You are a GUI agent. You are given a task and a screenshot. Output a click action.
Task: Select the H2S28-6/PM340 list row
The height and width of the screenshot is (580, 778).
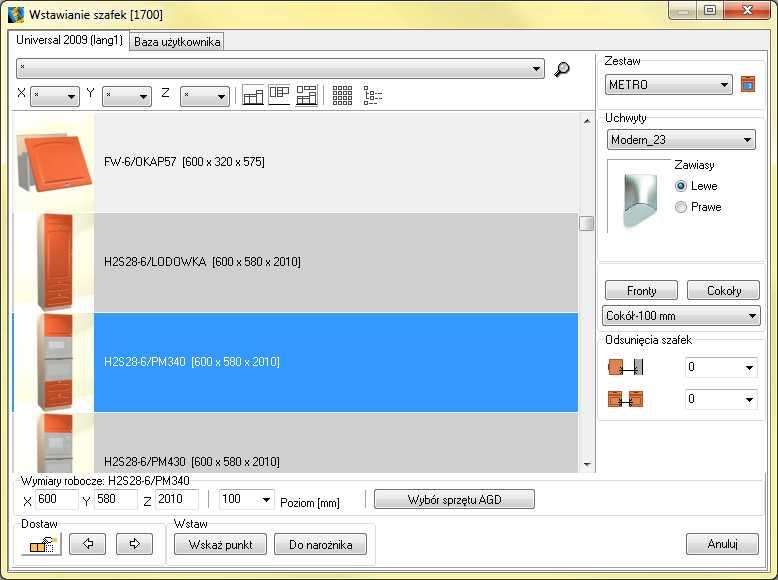pos(295,362)
